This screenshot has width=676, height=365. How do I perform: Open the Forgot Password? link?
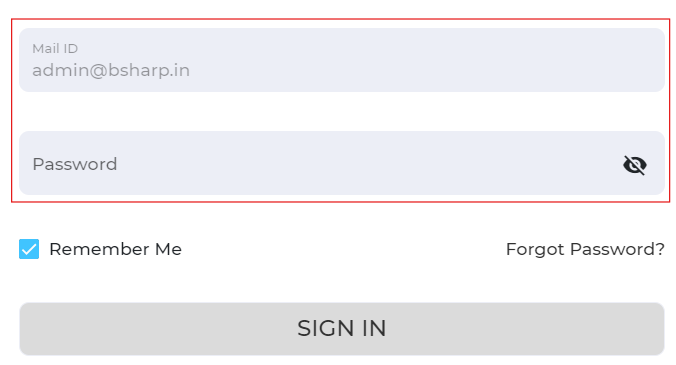click(585, 249)
